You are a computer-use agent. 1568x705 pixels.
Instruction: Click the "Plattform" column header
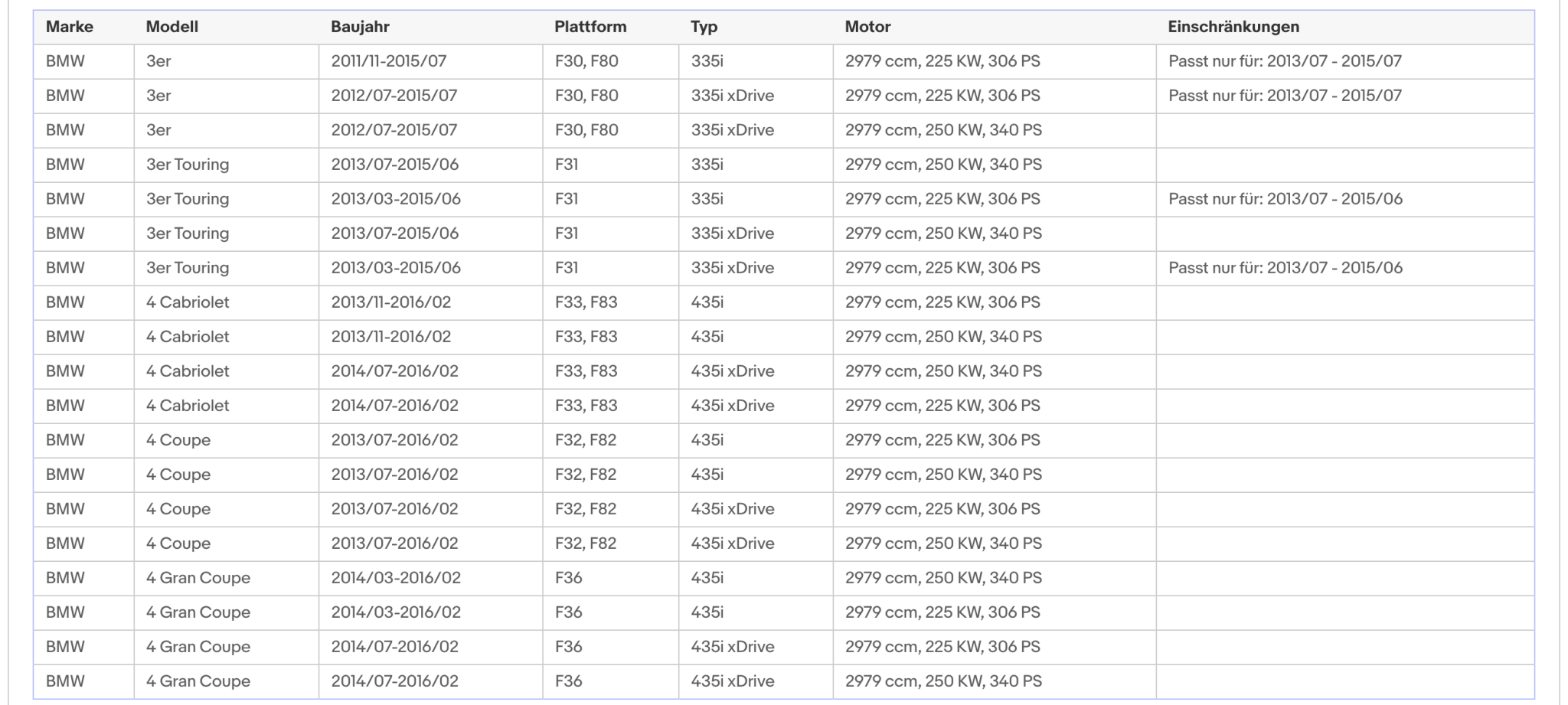[590, 27]
